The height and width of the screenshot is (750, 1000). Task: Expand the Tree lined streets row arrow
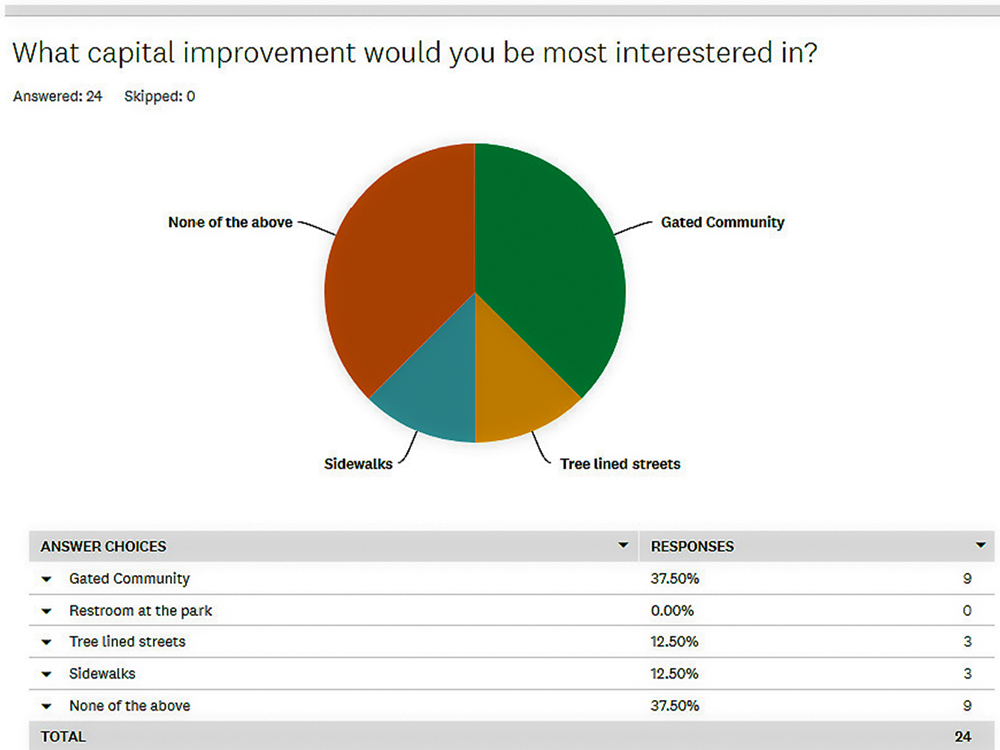46,642
